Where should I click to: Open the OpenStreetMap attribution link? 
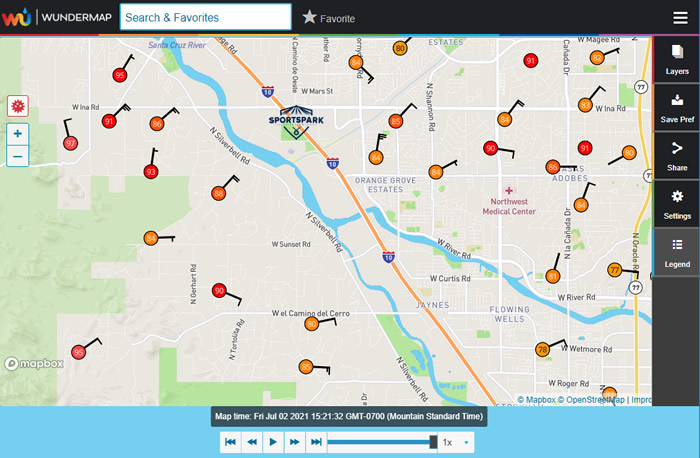[591, 400]
